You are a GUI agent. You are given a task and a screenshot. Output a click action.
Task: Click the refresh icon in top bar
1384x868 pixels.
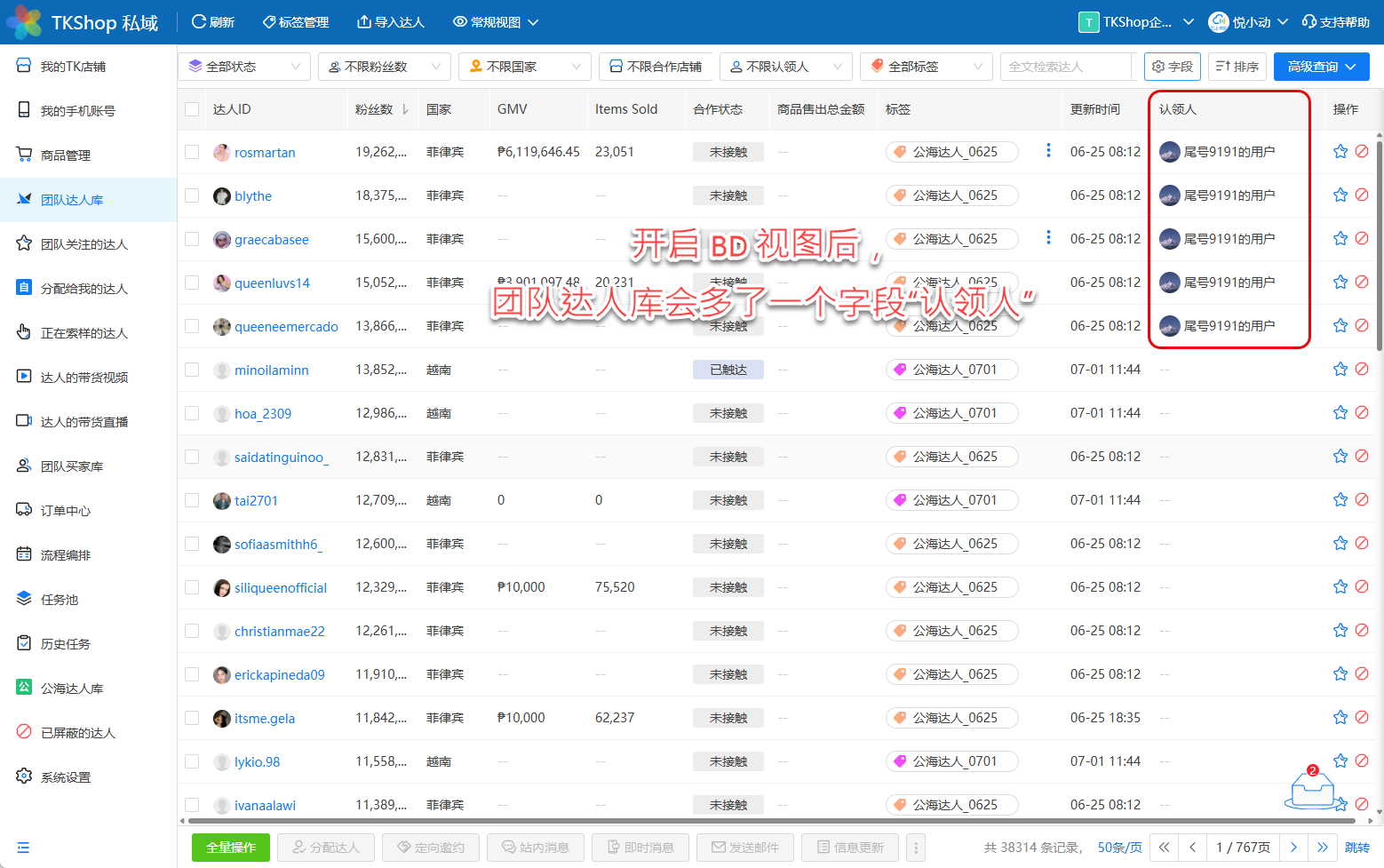coord(199,21)
